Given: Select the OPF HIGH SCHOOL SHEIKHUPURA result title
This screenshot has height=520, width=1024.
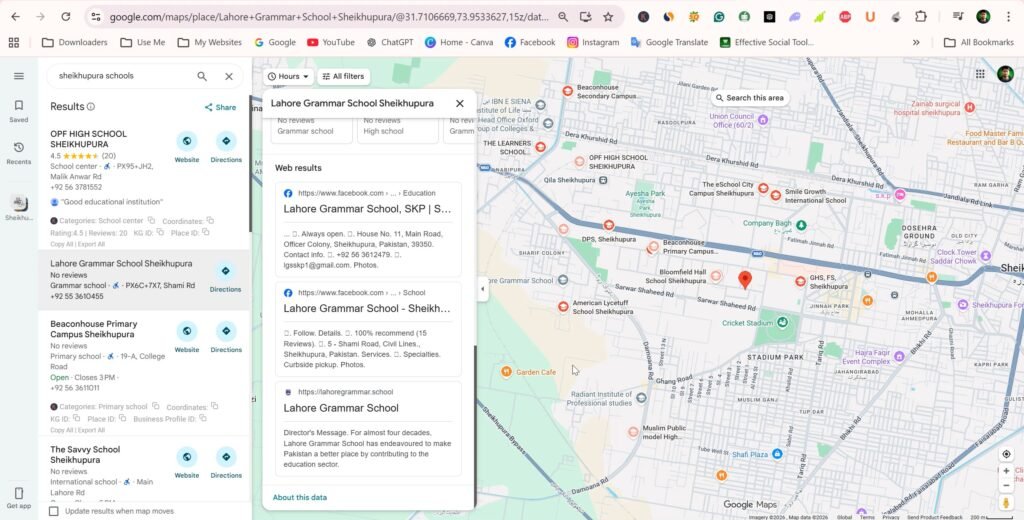Looking at the screenshot, I should [89, 139].
